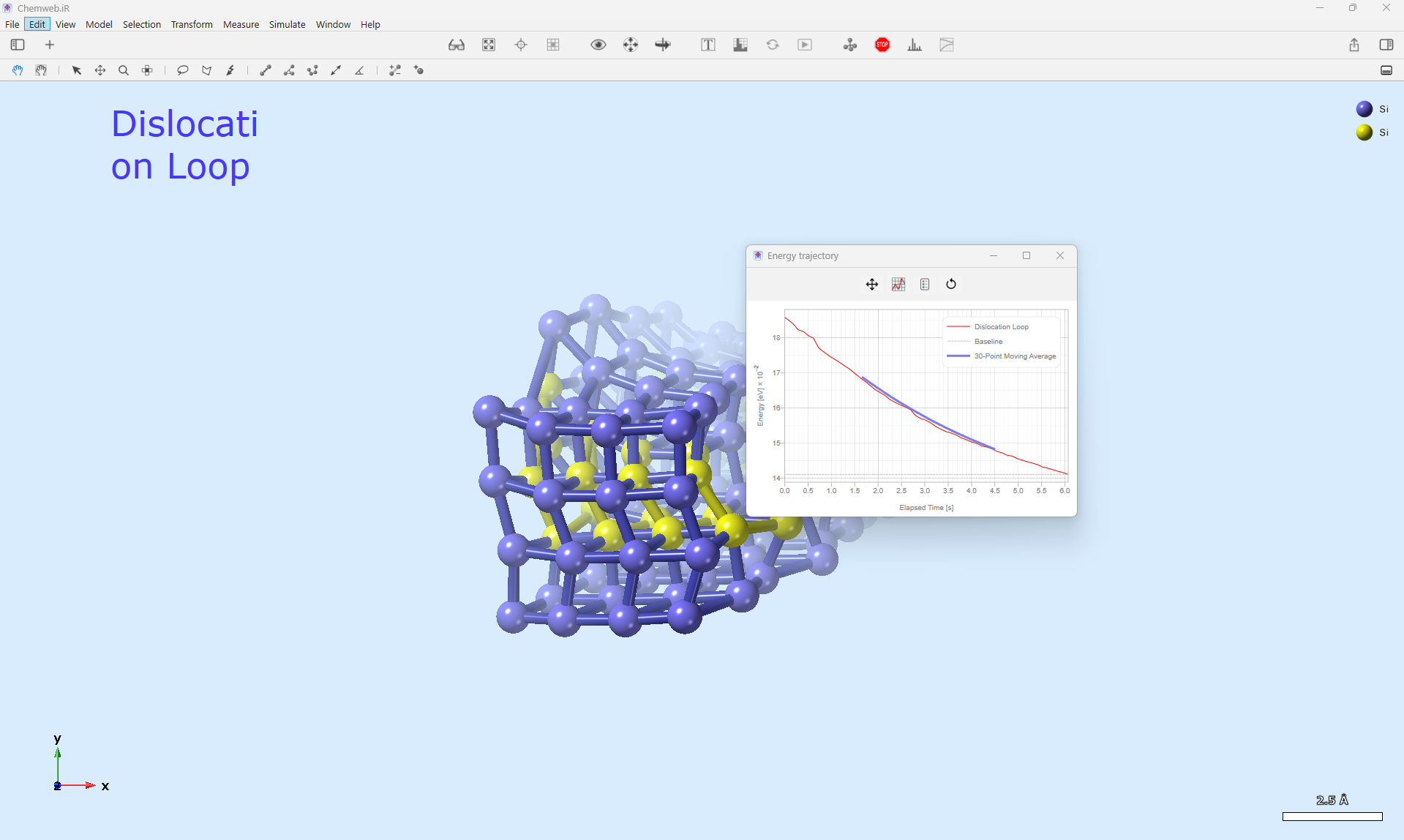Toggle the eye visibility icon
1404x840 pixels.
598,45
